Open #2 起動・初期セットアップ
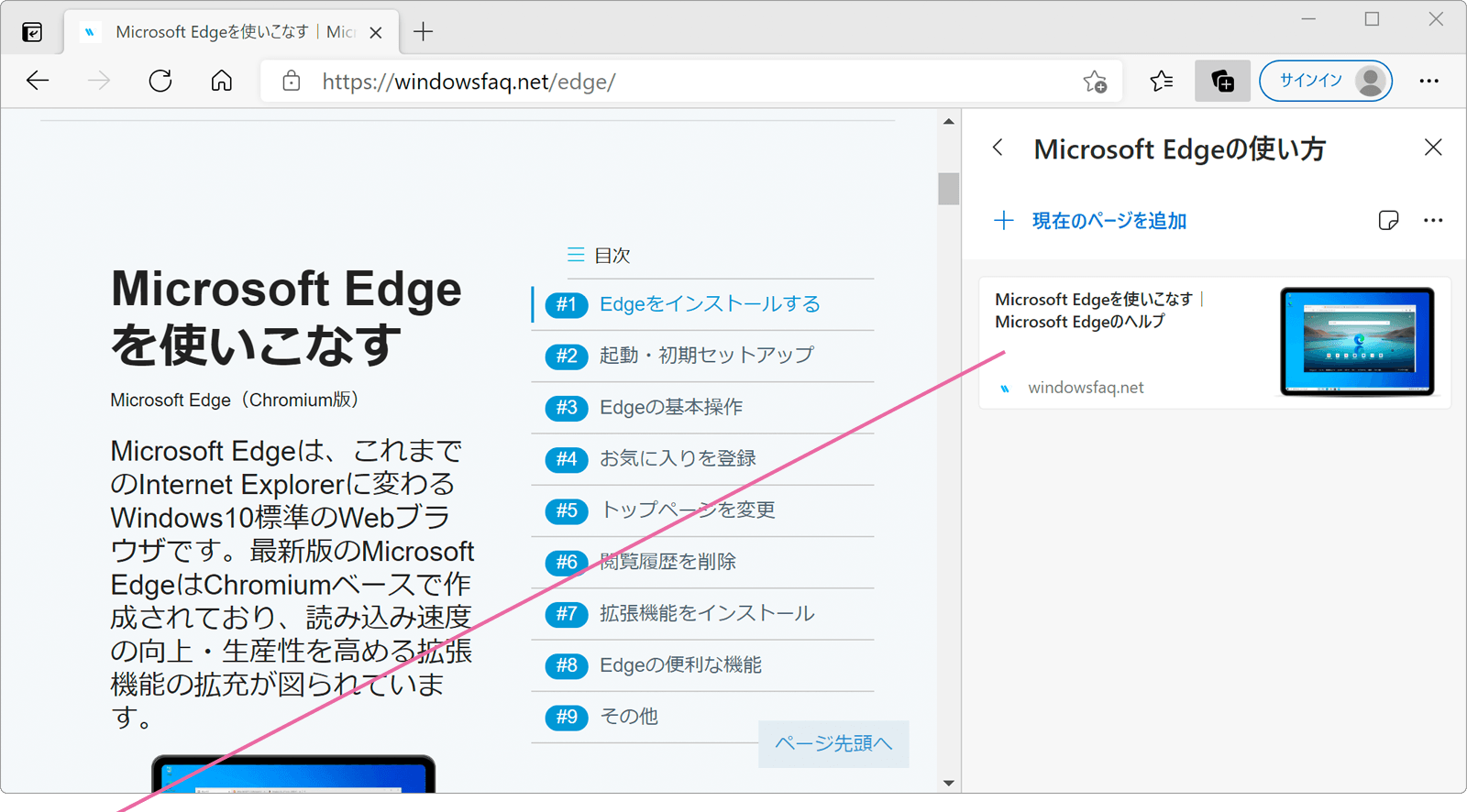 703,356
